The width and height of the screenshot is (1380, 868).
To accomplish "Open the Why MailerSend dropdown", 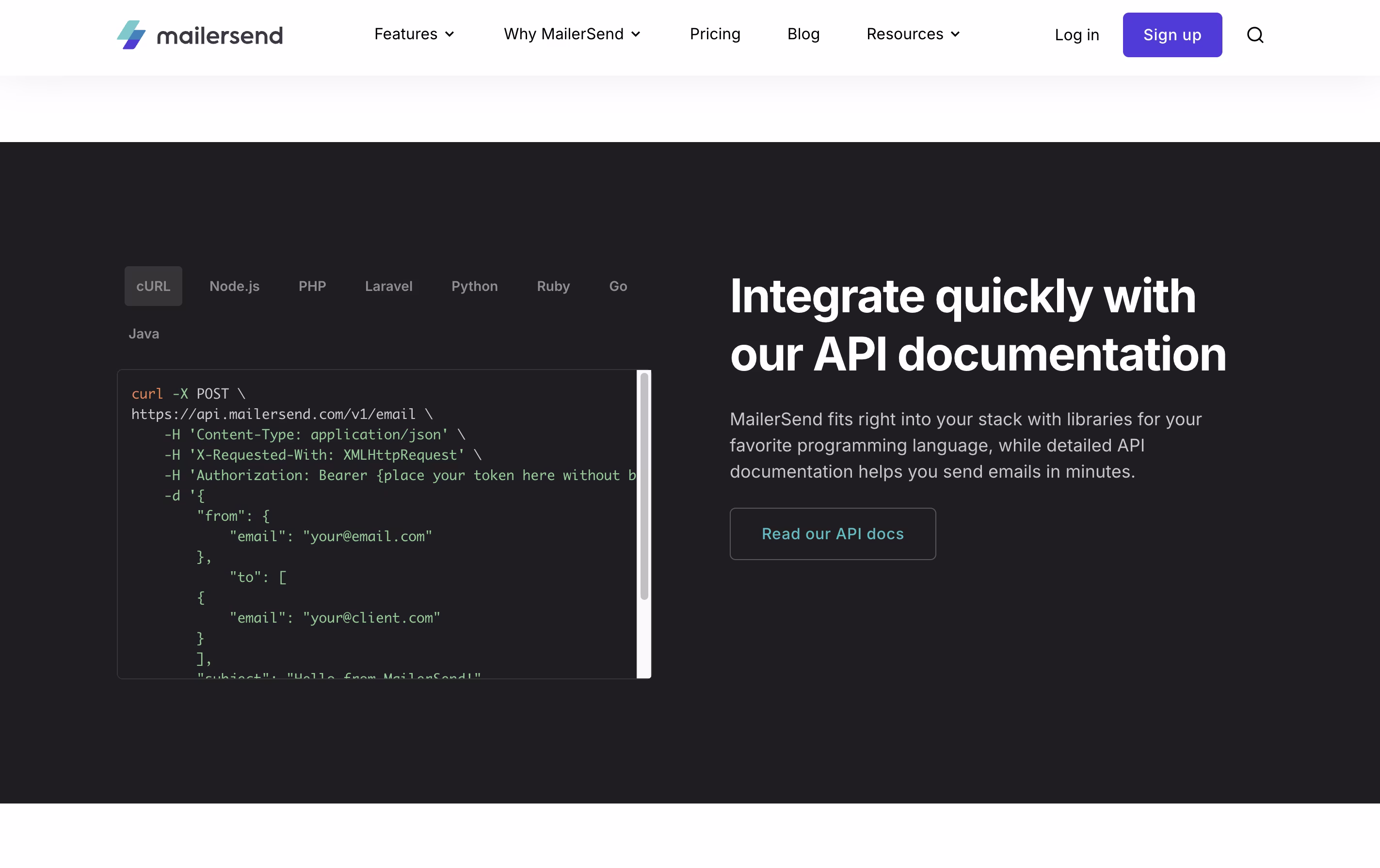I will [x=571, y=34].
